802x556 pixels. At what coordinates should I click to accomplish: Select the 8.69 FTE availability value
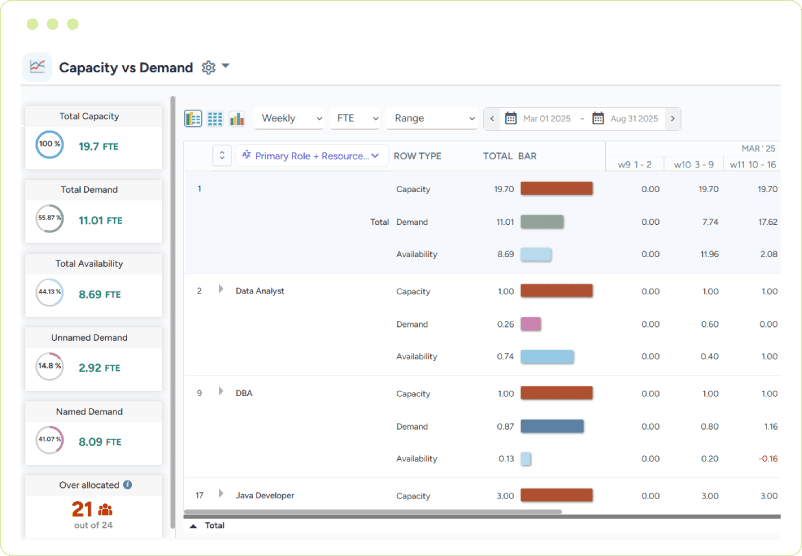point(100,295)
